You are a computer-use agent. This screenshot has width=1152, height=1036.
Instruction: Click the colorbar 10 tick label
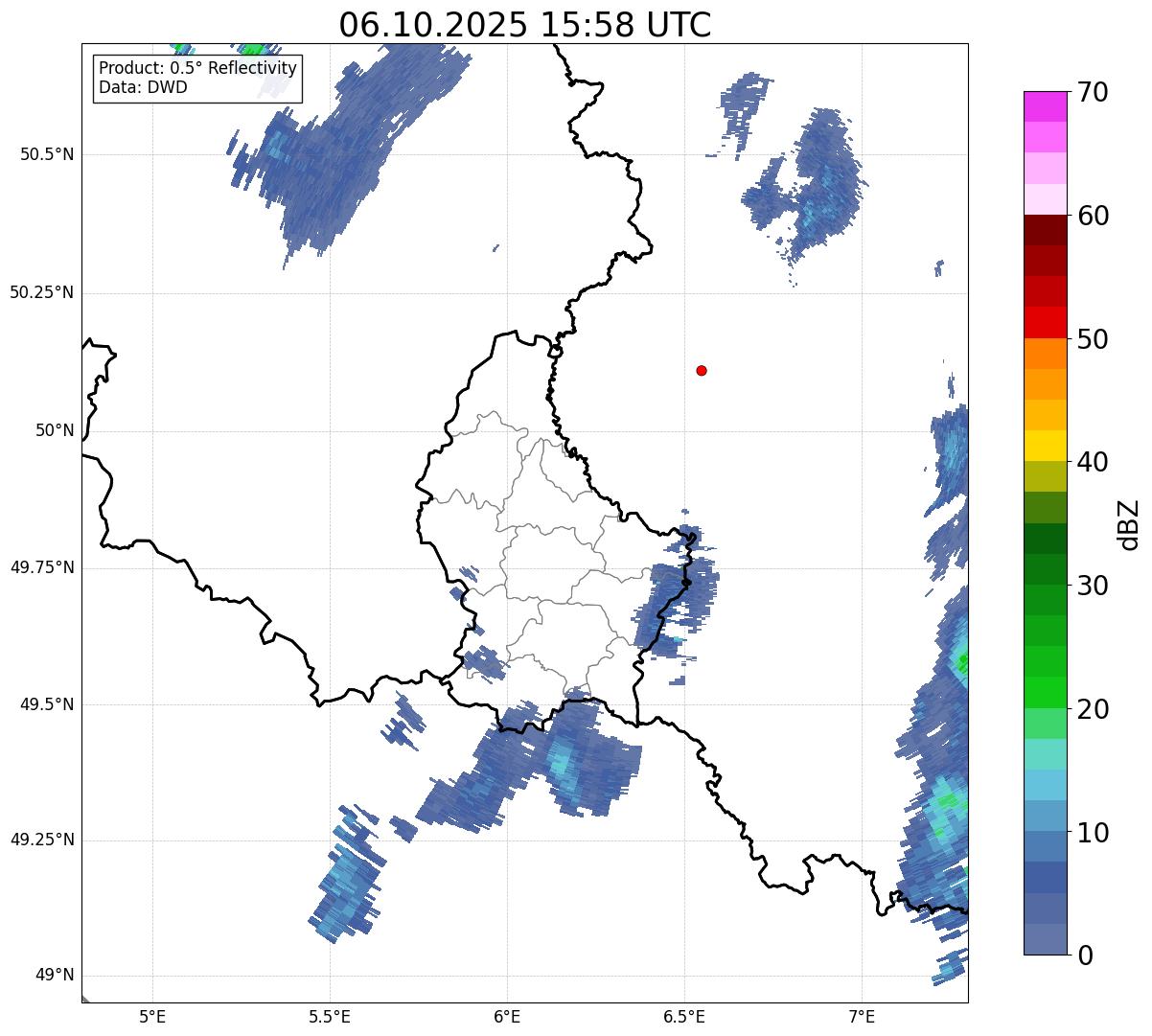pyautogui.click(x=1093, y=832)
